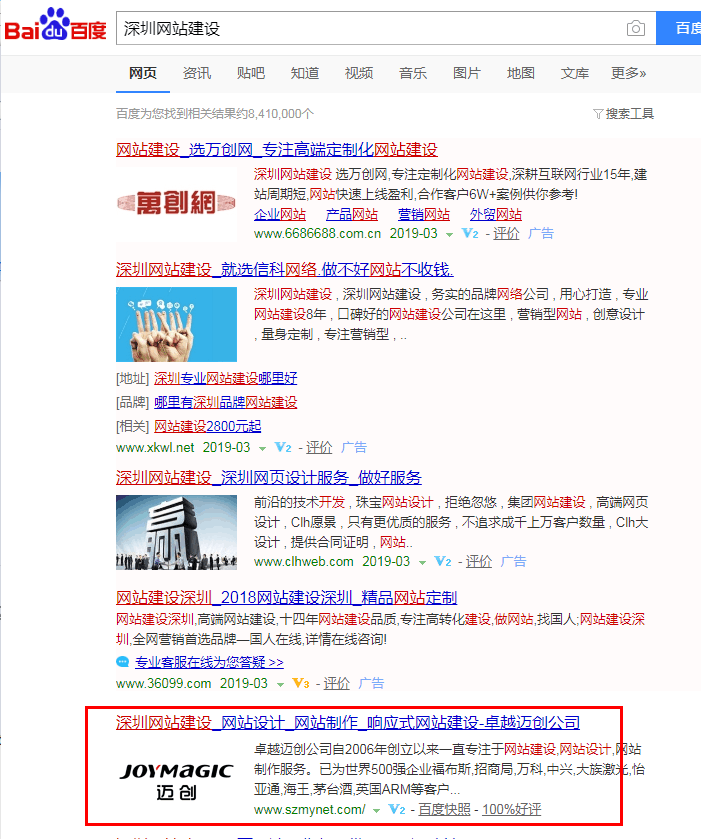The image size is (701, 839).
Task: Expand dropdown arrow after www.xkwl.net date
Action: tap(263, 448)
